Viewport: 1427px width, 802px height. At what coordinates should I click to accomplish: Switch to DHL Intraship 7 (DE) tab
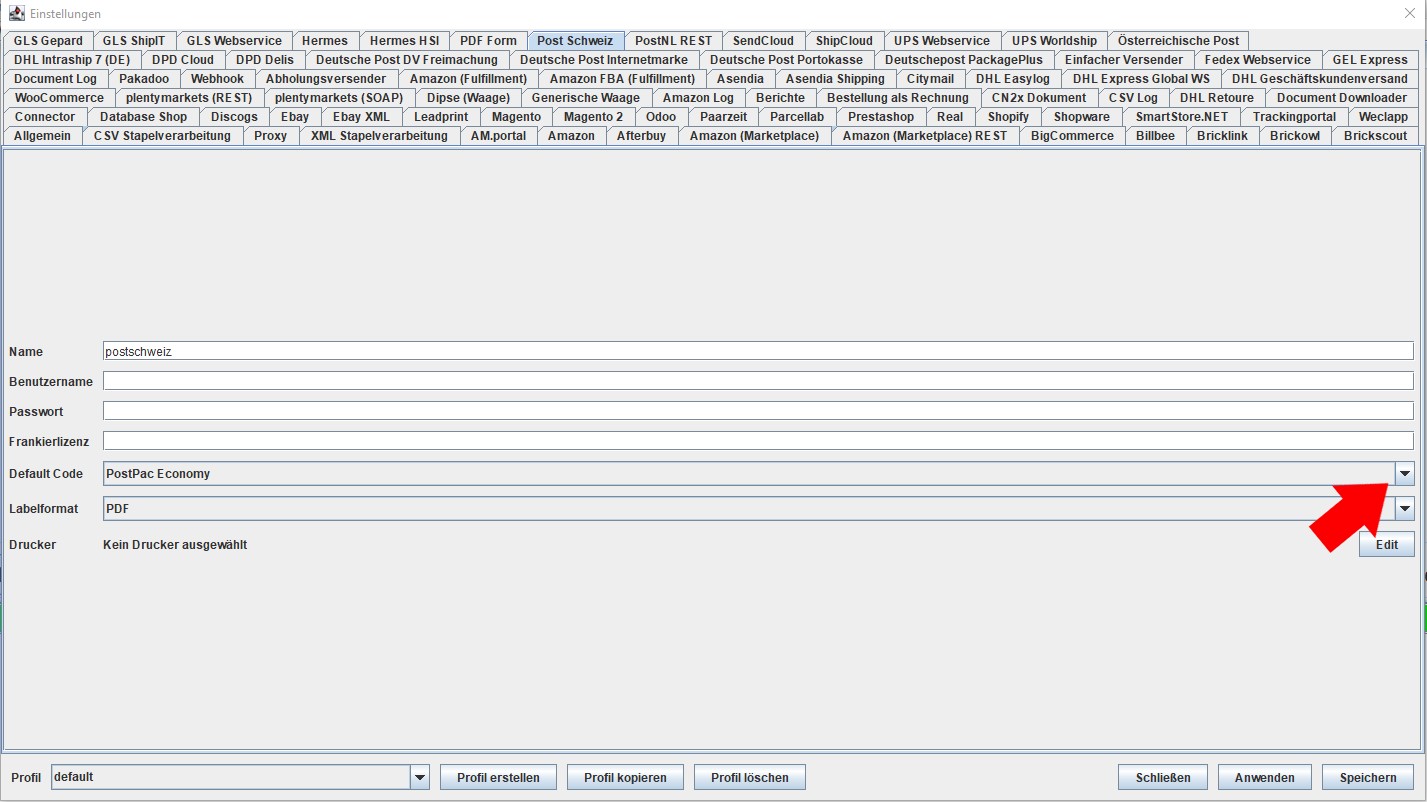point(72,60)
